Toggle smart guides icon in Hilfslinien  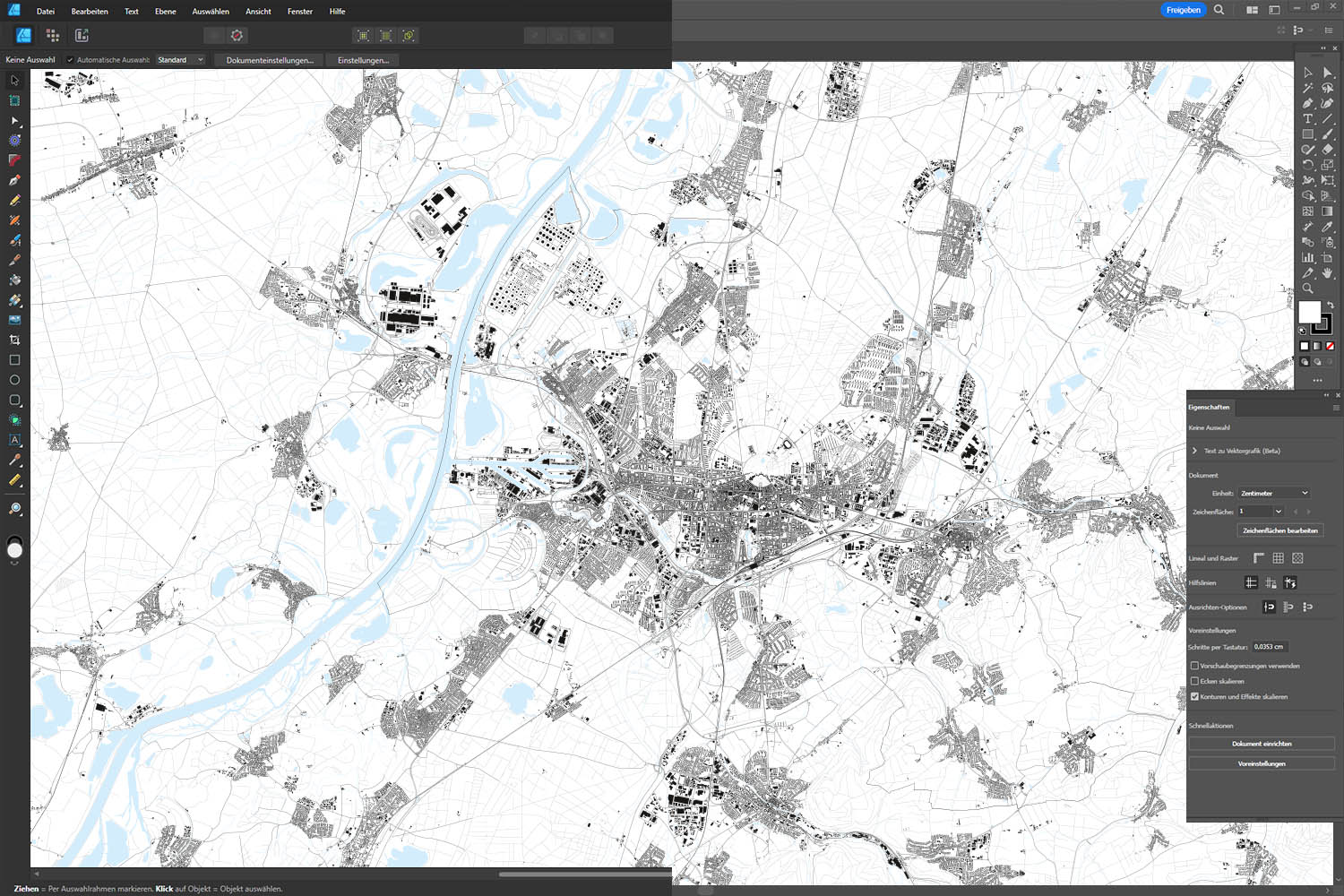(x=1290, y=582)
